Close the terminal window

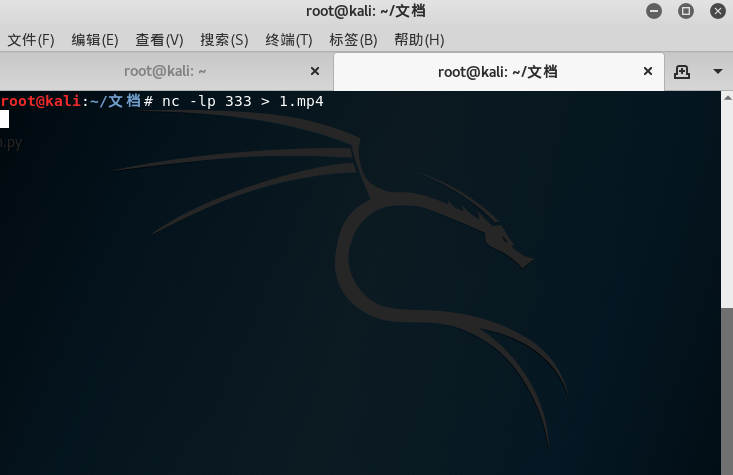[x=718, y=11]
